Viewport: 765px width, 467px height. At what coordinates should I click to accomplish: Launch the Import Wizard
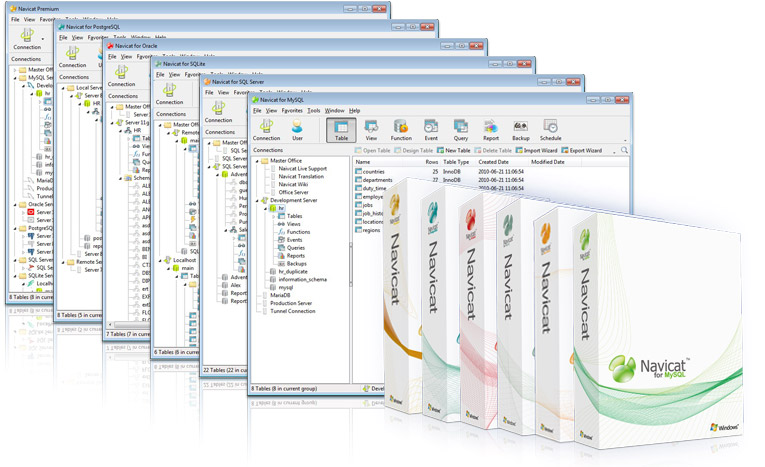(x=537, y=151)
